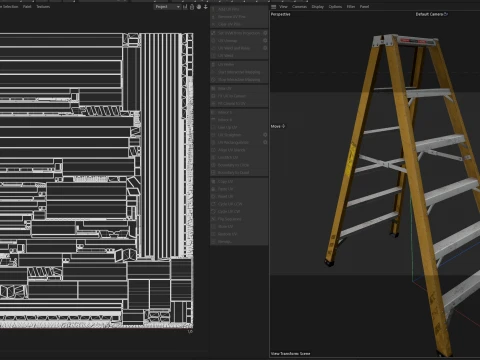480x360 pixels.
Task: Open the Project dropdown
Action: coord(167,7)
